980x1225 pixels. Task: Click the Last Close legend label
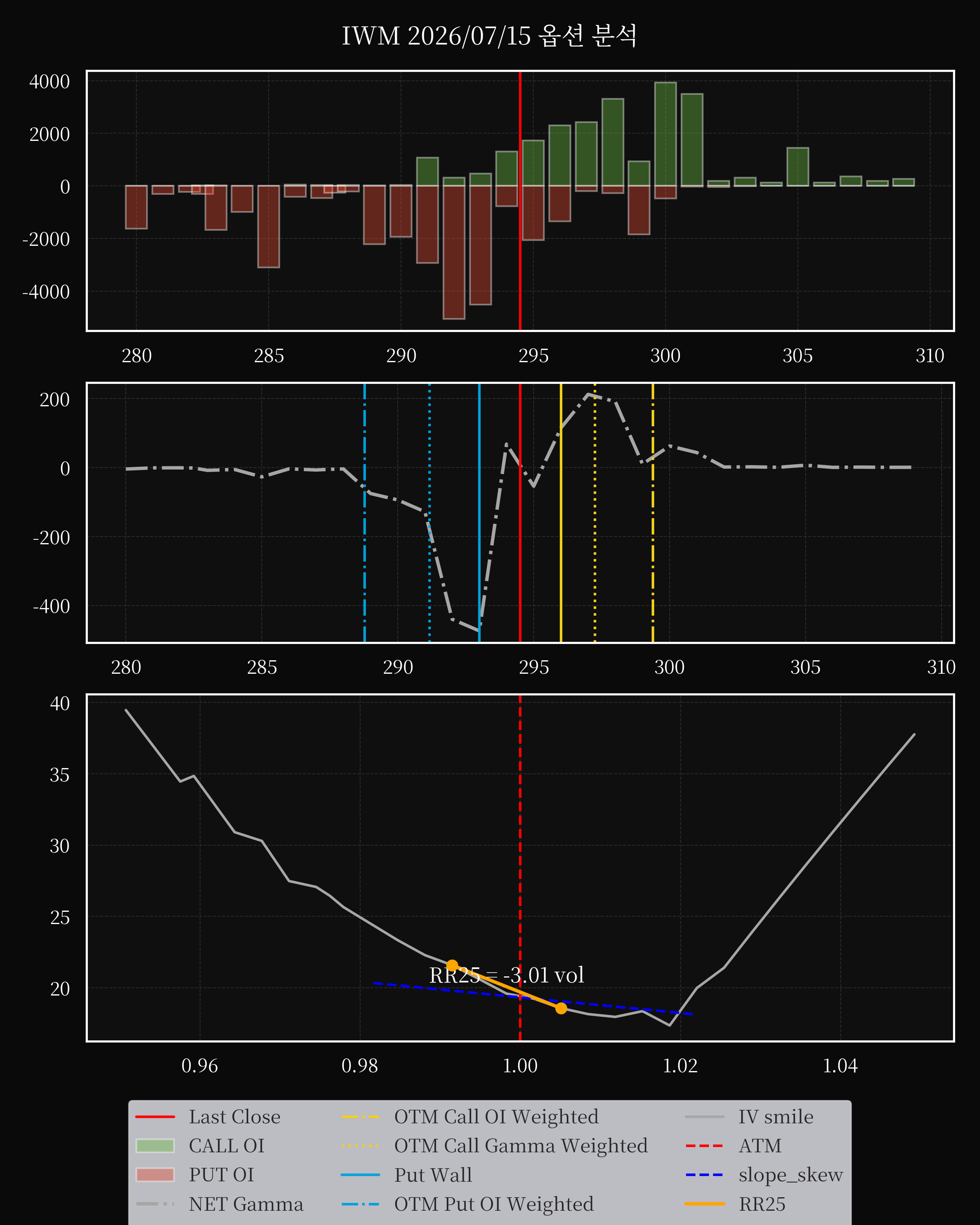[x=235, y=1117]
